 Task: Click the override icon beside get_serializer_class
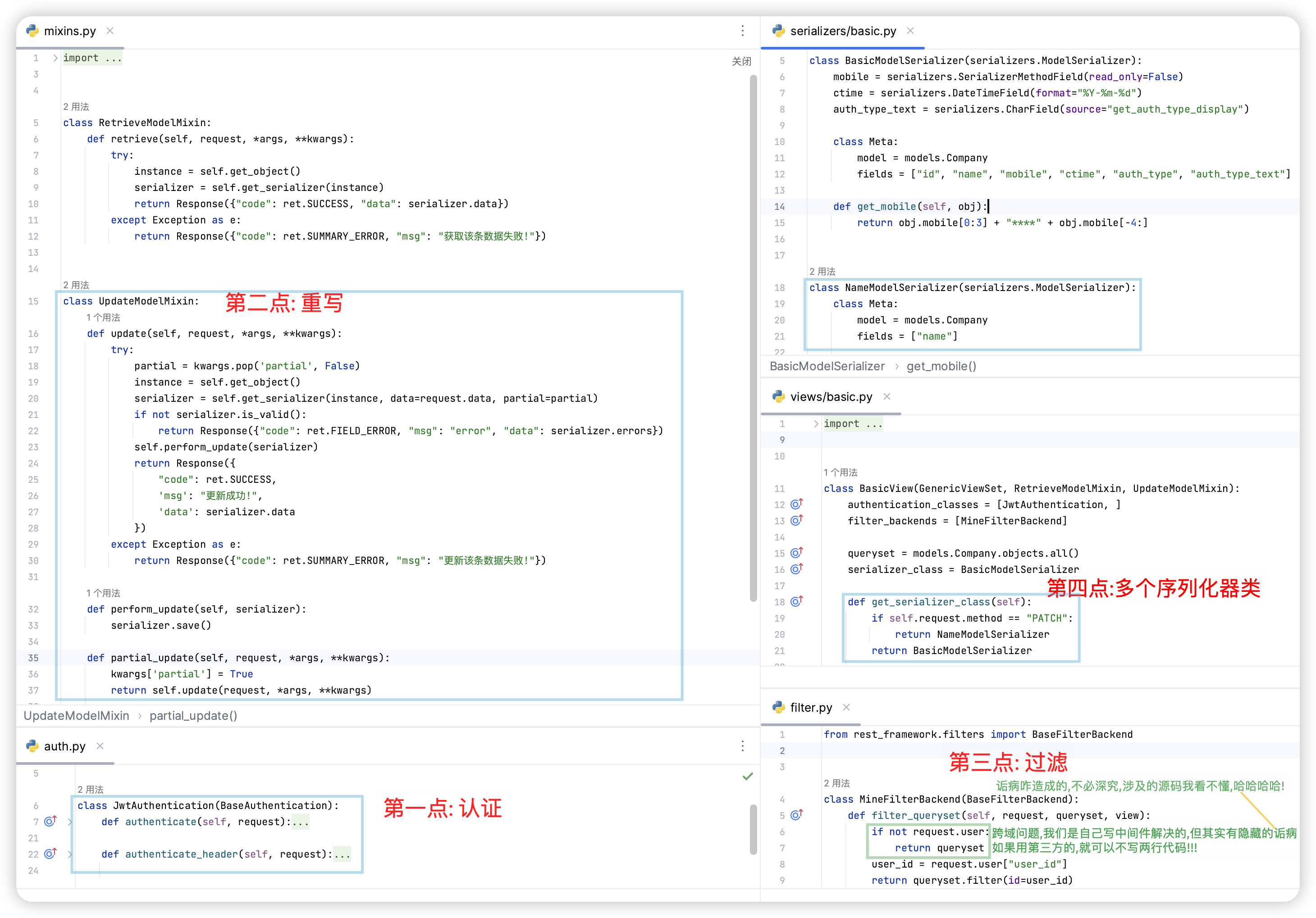[796, 602]
